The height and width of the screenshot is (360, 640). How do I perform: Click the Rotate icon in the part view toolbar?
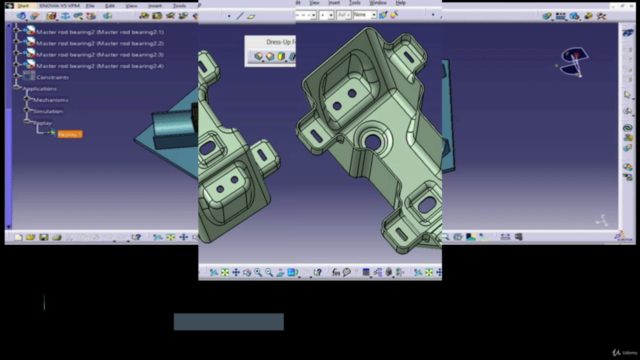247,272
